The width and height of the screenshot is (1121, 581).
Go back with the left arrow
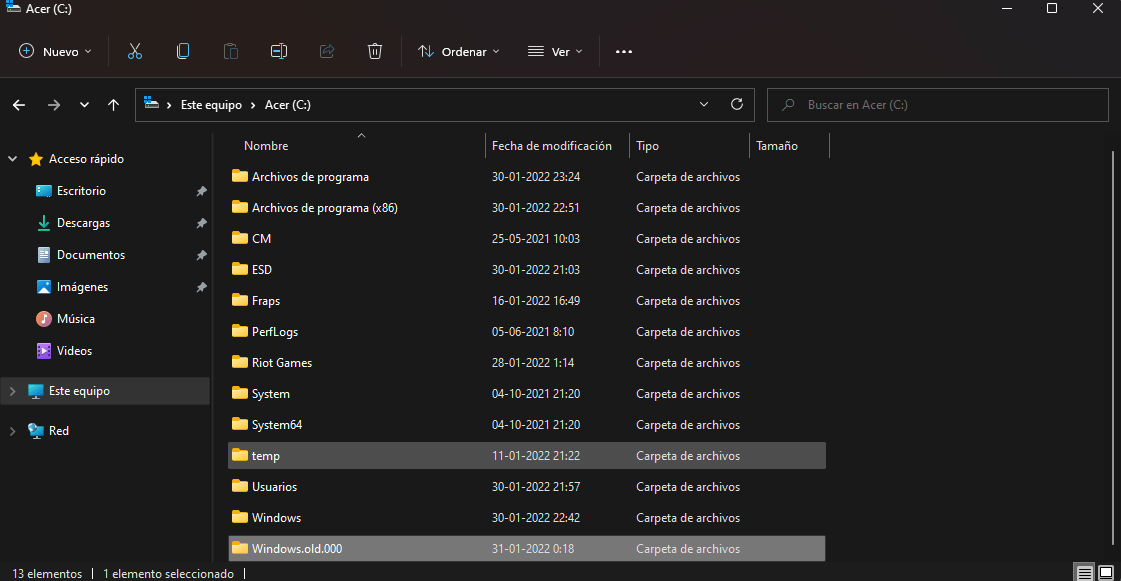(x=19, y=105)
